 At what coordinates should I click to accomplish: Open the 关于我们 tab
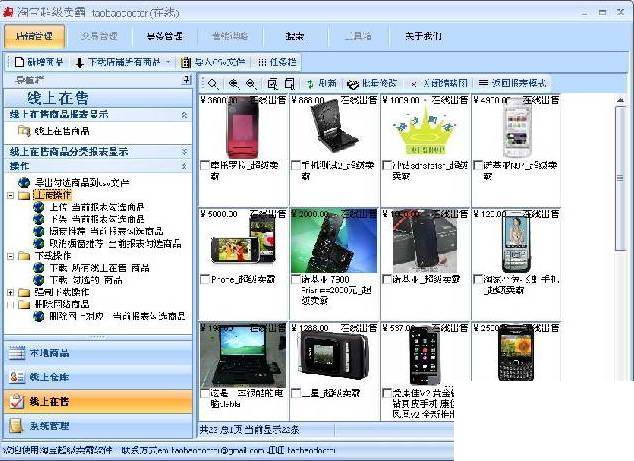[x=424, y=36]
